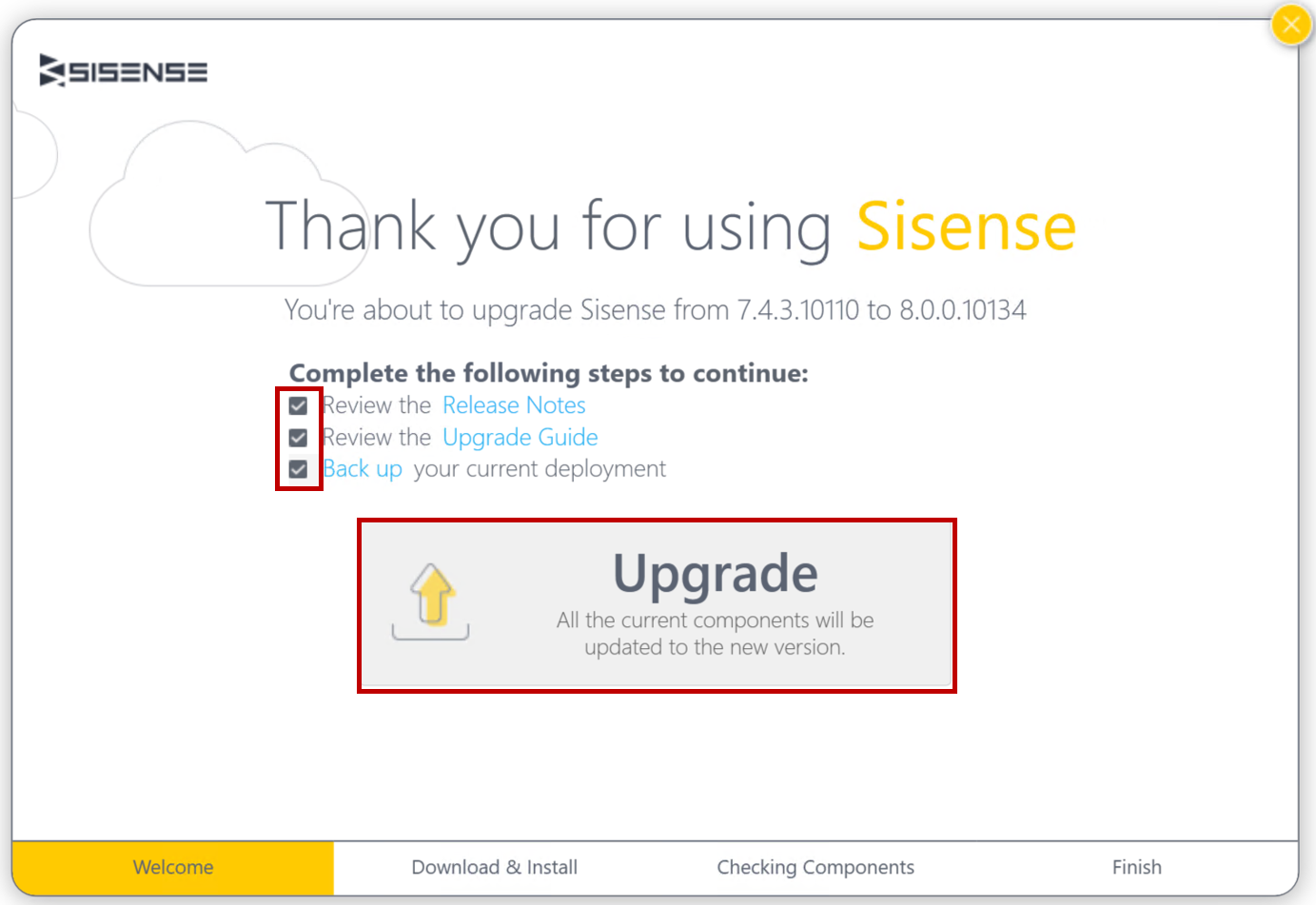Click the yellow Sisense word in heading
The image size is (1316, 905).
click(967, 226)
